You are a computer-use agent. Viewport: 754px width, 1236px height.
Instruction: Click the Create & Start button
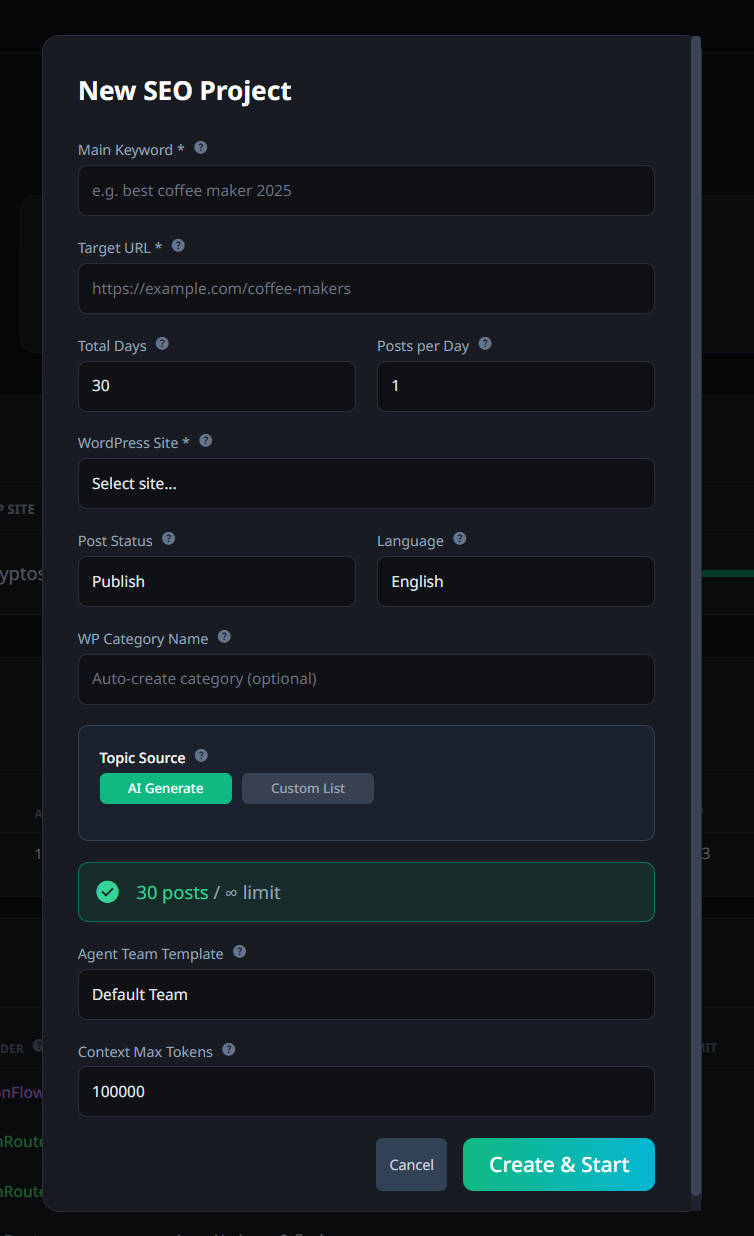click(558, 1164)
